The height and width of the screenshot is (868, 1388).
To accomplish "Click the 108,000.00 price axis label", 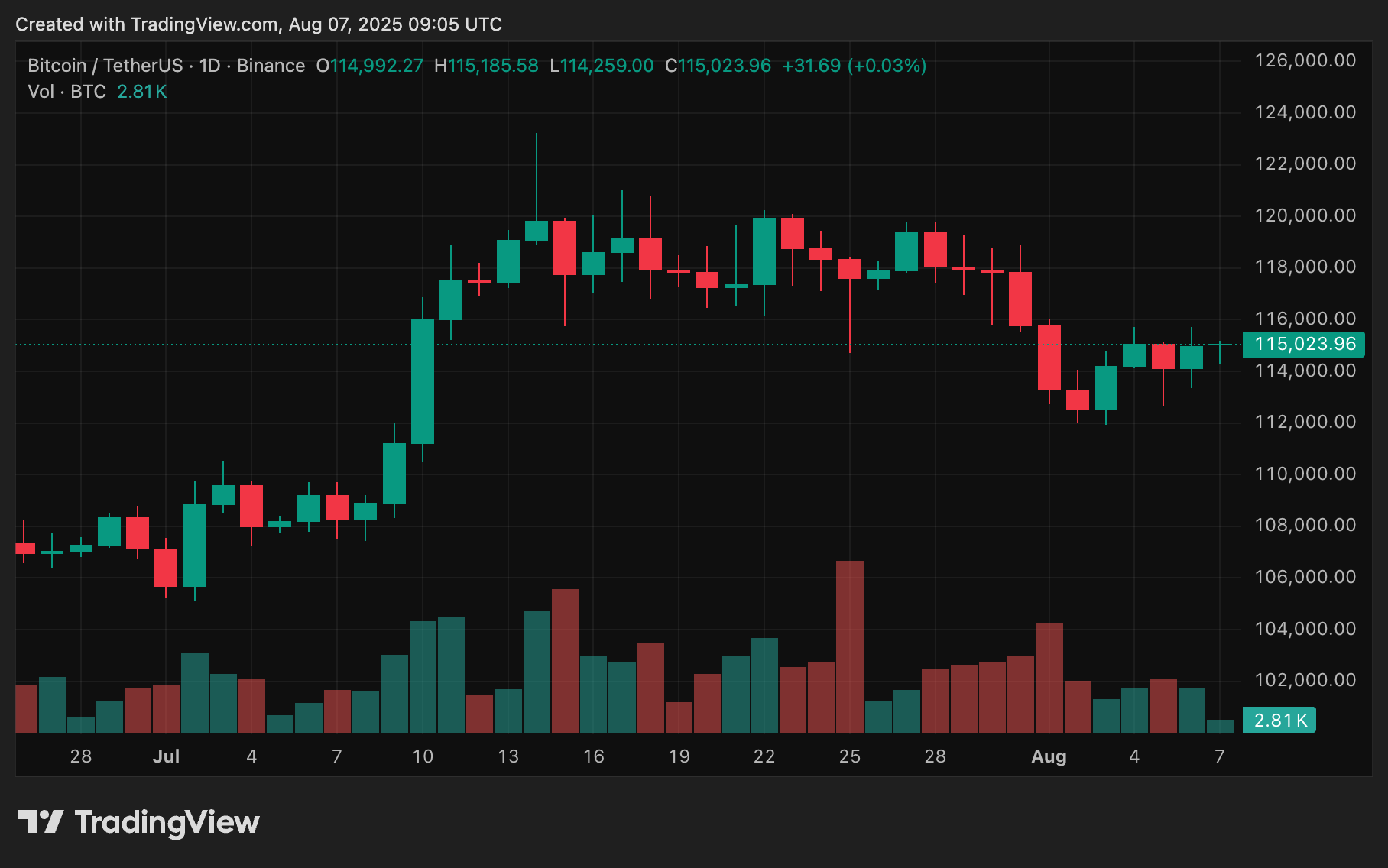I will point(1305,525).
